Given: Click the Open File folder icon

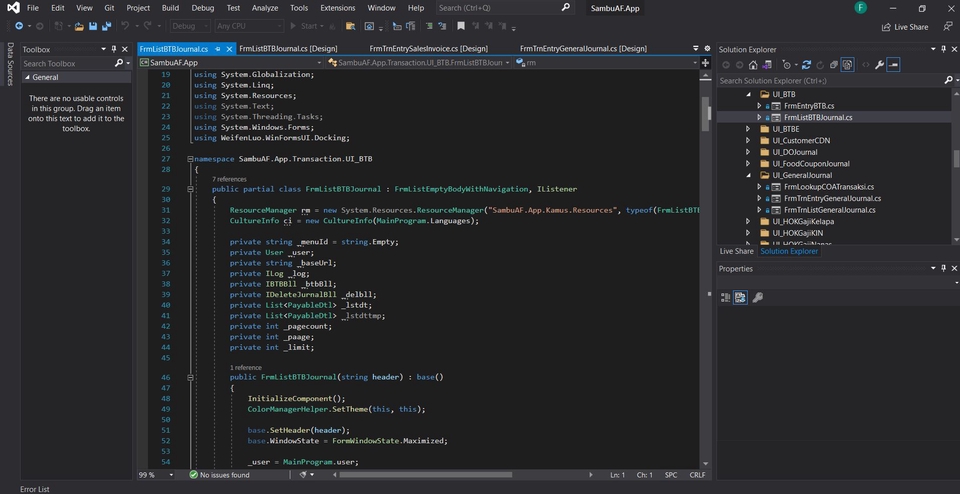Looking at the screenshot, I should pyautogui.click(x=79, y=26).
